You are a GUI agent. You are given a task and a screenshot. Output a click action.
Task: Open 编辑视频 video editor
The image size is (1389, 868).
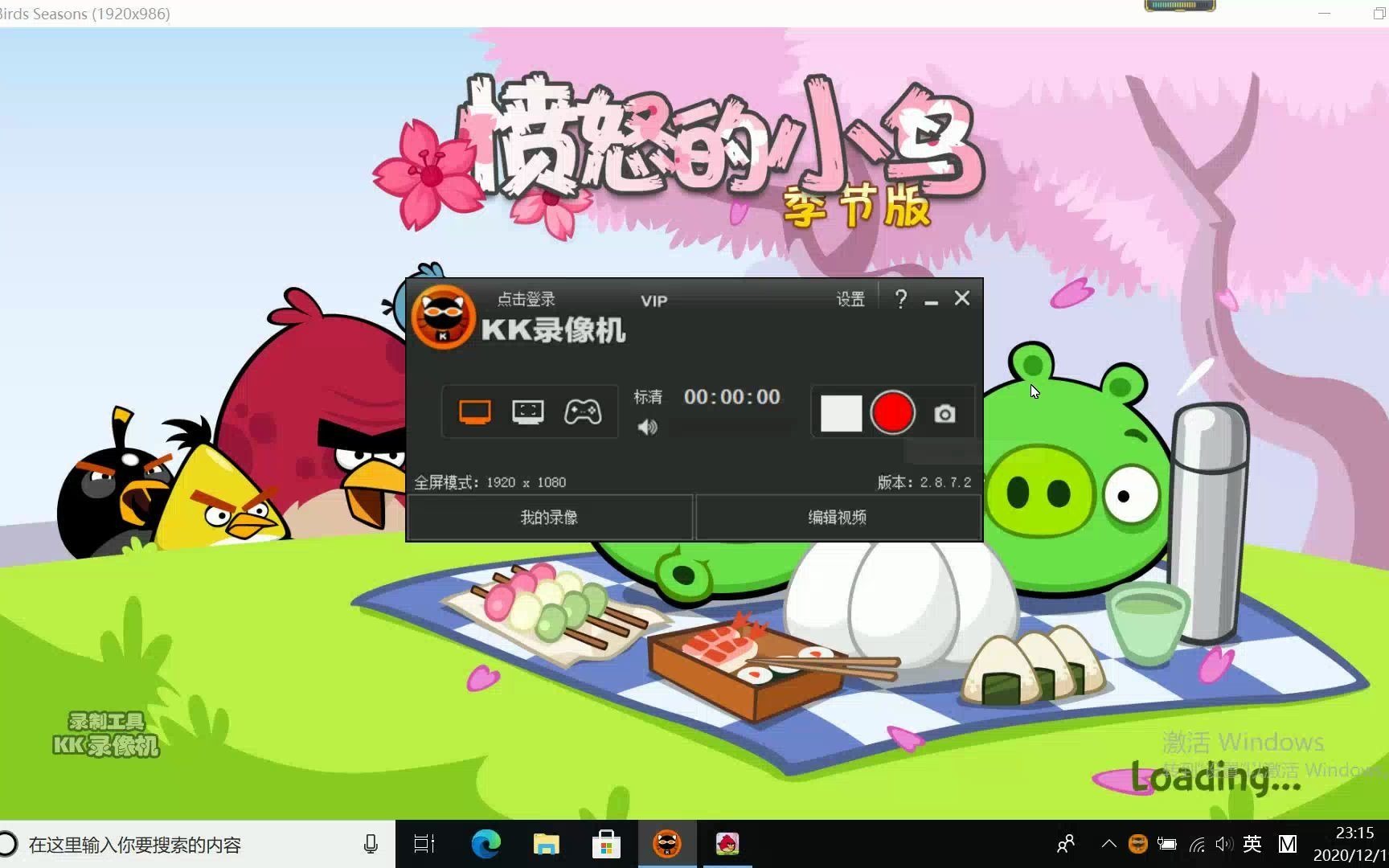[x=838, y=518]
